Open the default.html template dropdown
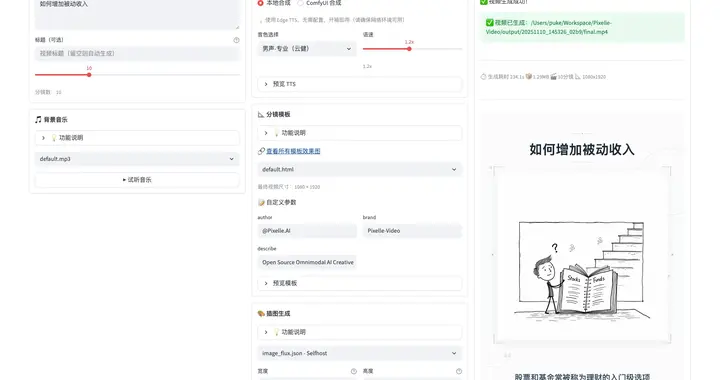 tap(360, 169)
